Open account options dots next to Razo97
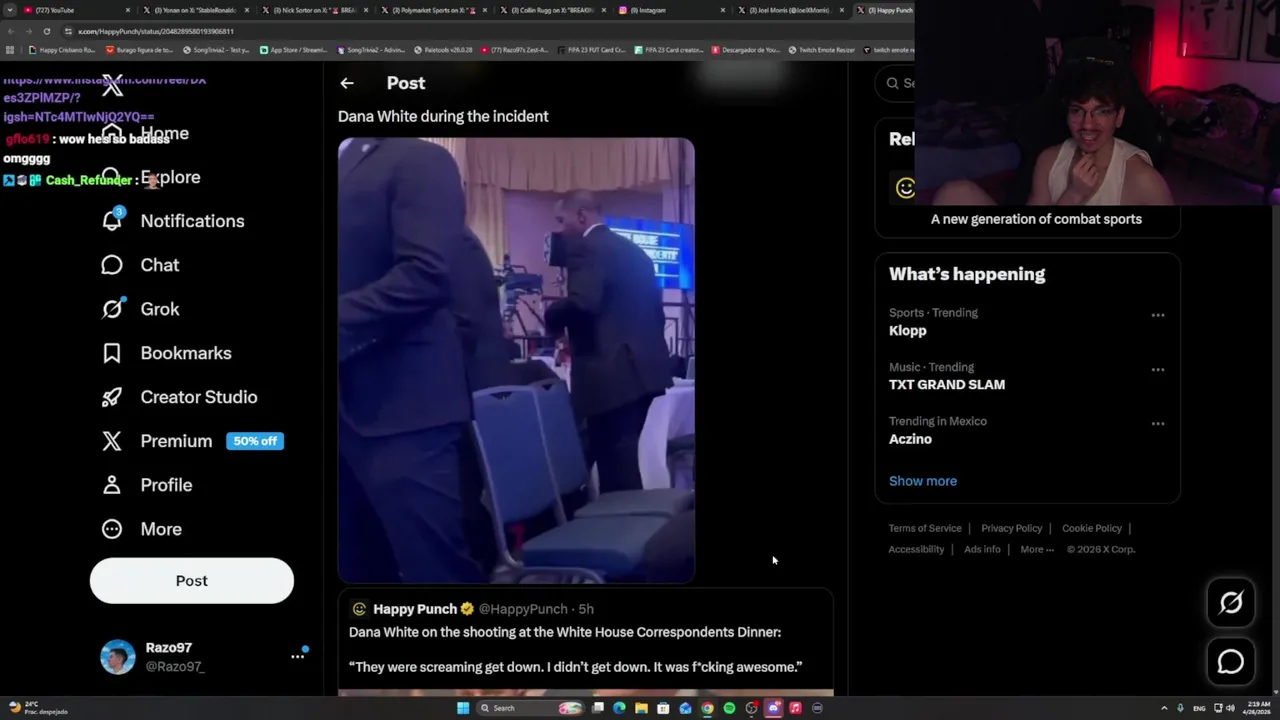 (297, 656)
